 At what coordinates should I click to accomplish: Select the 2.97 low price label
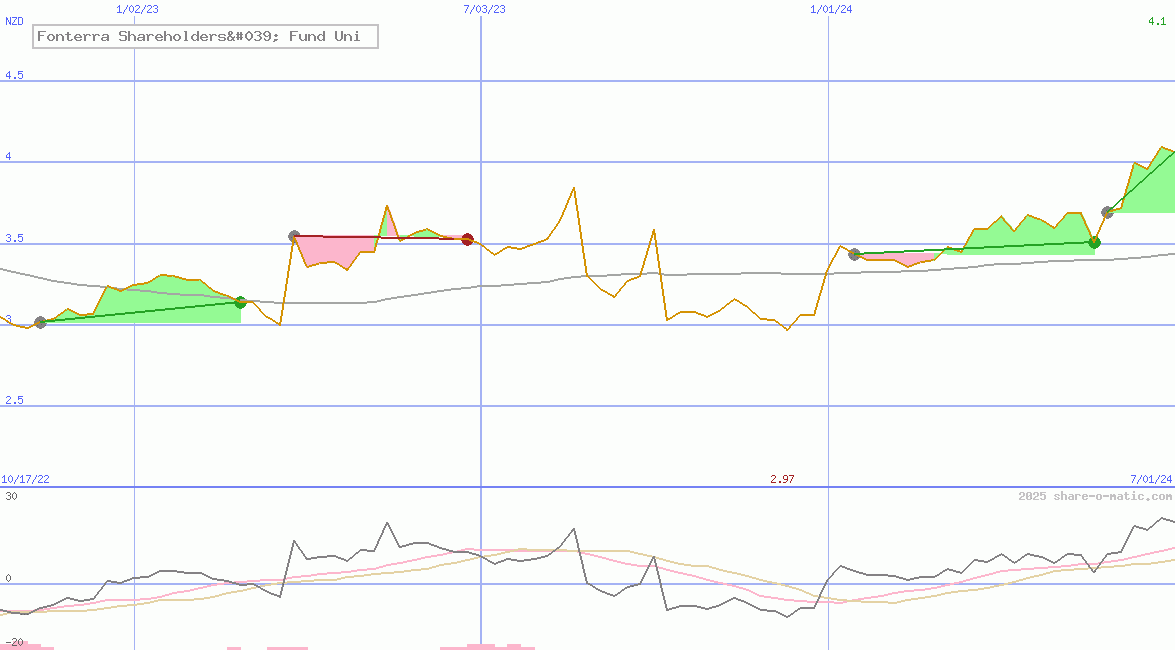click(782, 479)
